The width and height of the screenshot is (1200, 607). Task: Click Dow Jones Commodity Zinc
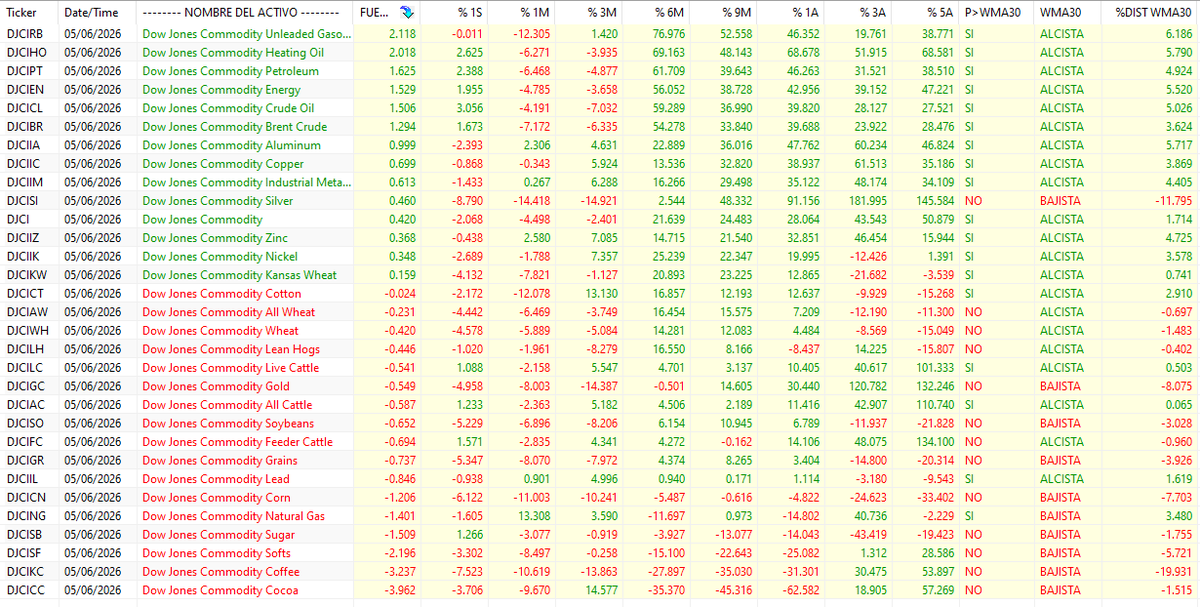pyautogui.click(x=215, y=238)
